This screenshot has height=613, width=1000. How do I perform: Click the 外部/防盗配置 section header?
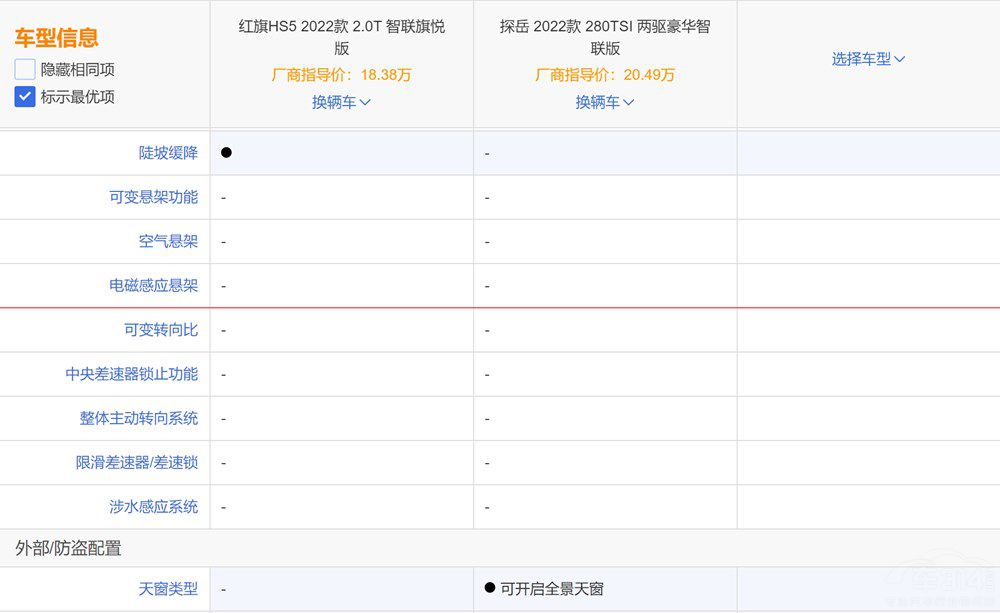tap(68, 548)
